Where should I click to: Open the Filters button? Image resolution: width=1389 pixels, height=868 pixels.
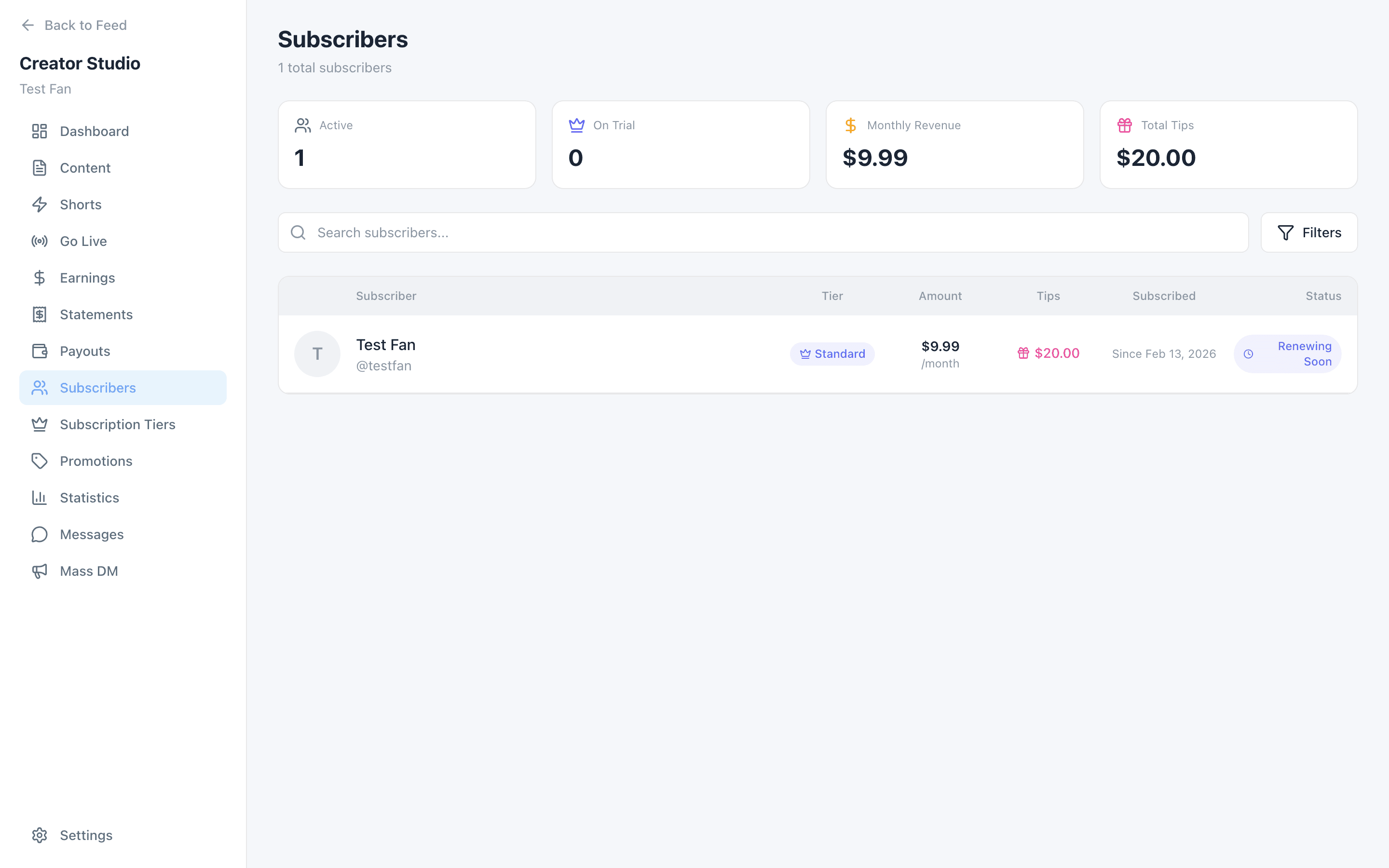click(x=1308, y=232)
